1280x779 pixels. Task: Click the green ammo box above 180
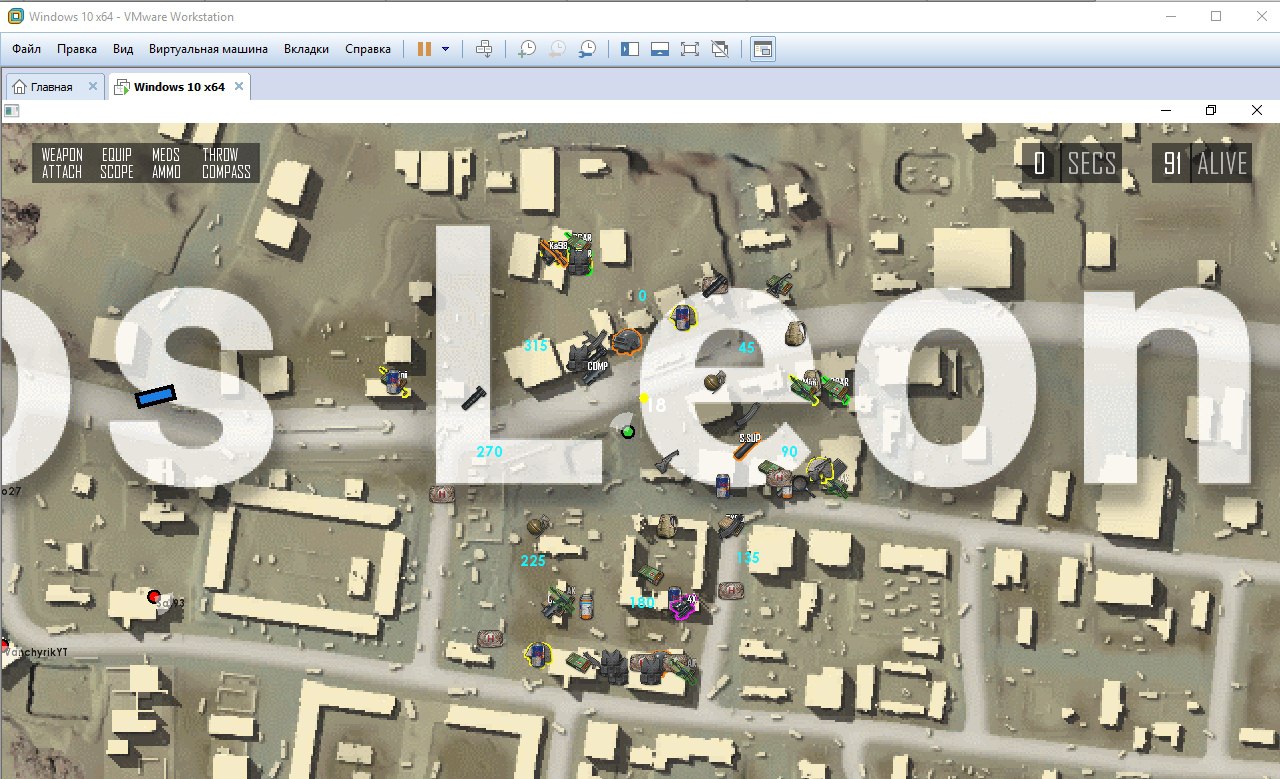[649, 575]
